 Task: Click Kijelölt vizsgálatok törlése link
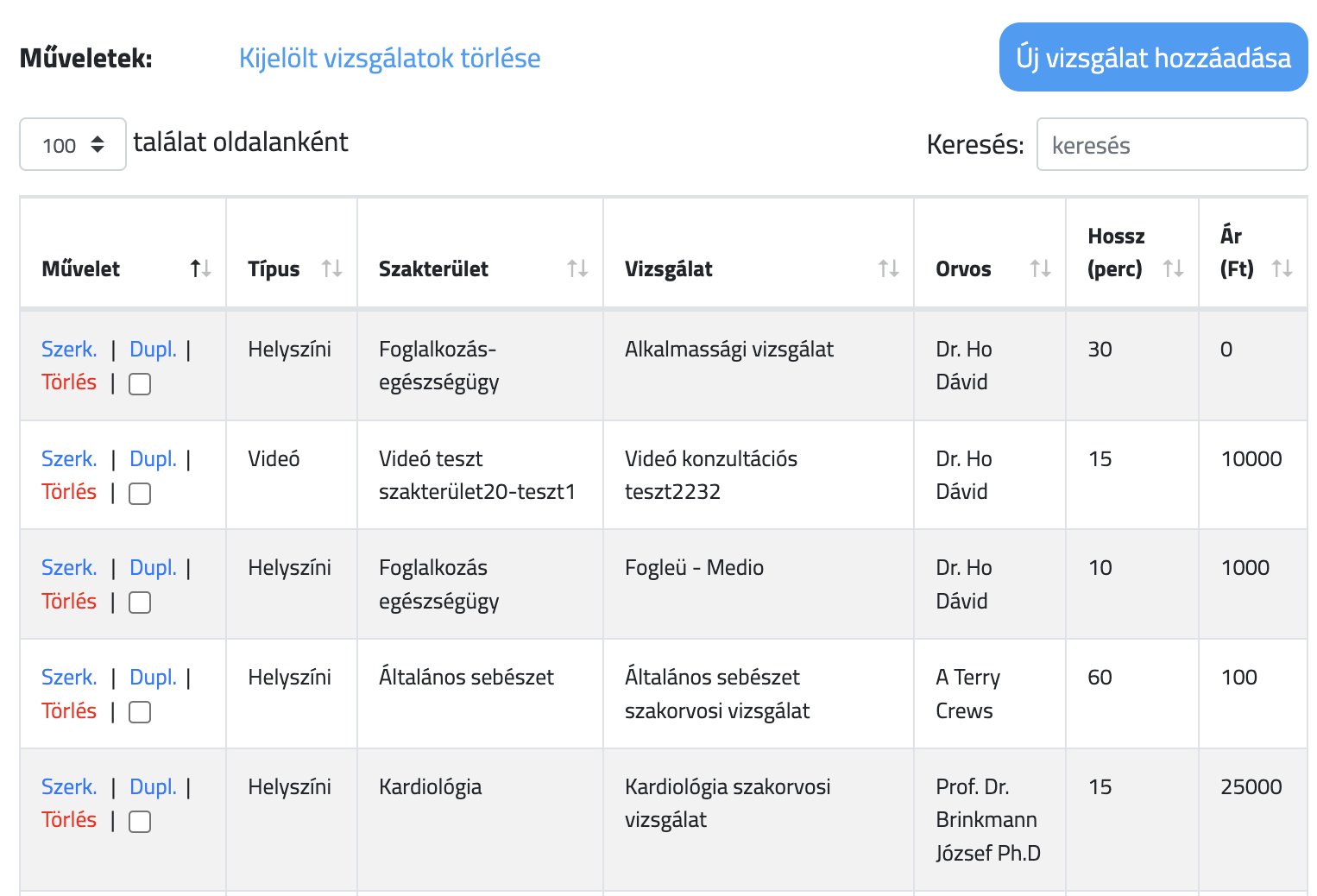click(389, 58)
